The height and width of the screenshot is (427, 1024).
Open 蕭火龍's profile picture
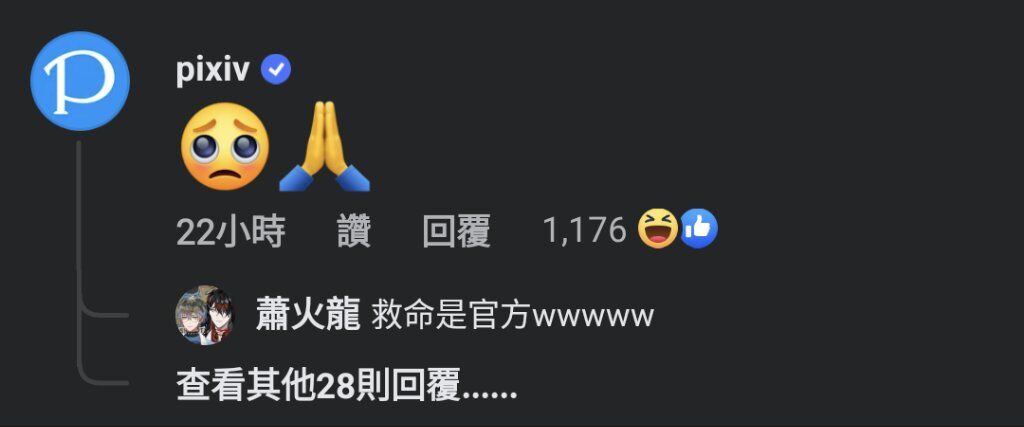pos(206,315)
